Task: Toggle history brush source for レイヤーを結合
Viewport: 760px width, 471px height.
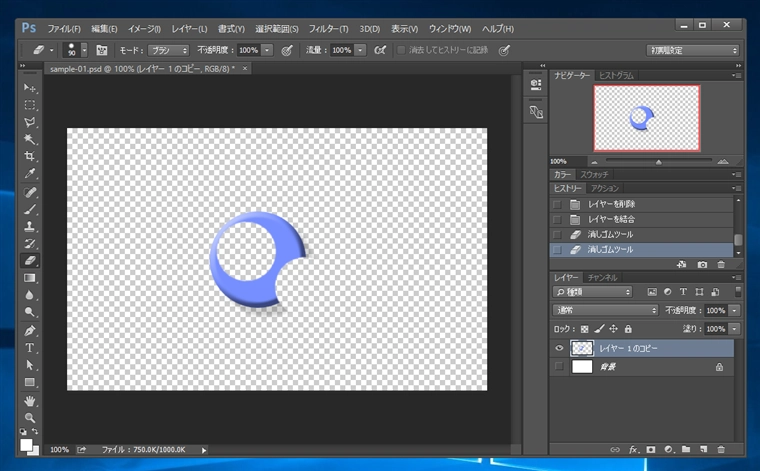Action: [557, 220]
